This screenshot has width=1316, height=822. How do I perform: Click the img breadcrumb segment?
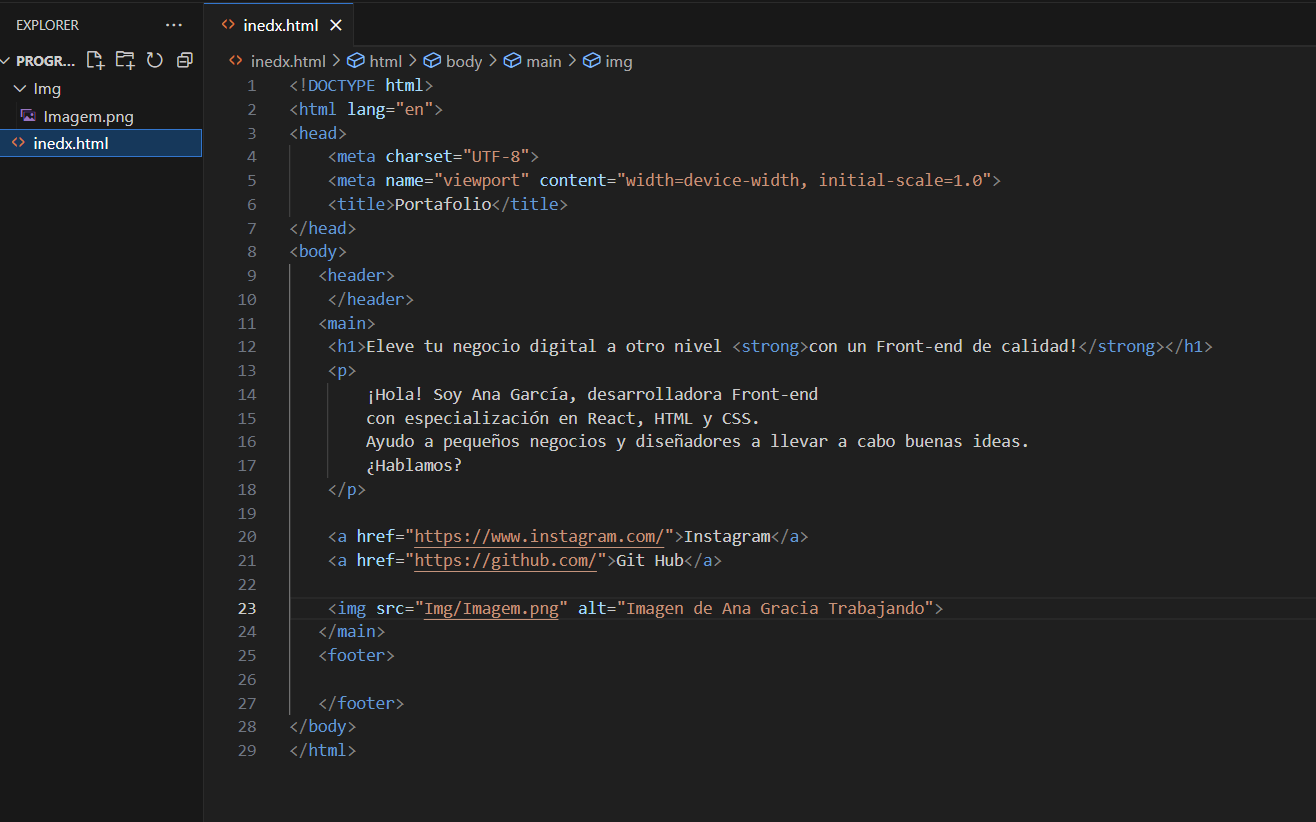[x=619, y=61]
